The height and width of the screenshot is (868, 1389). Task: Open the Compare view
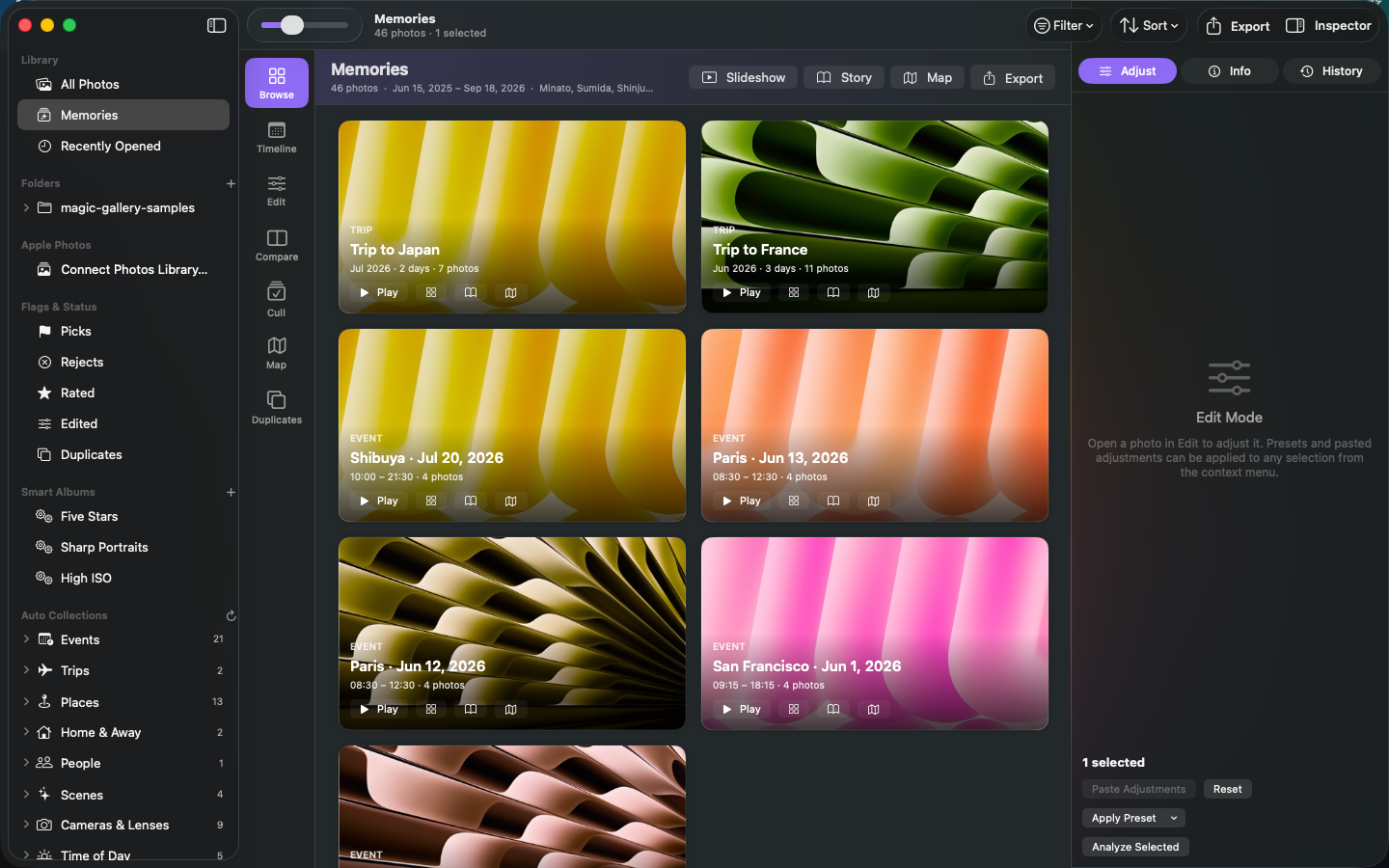point(277,245)
